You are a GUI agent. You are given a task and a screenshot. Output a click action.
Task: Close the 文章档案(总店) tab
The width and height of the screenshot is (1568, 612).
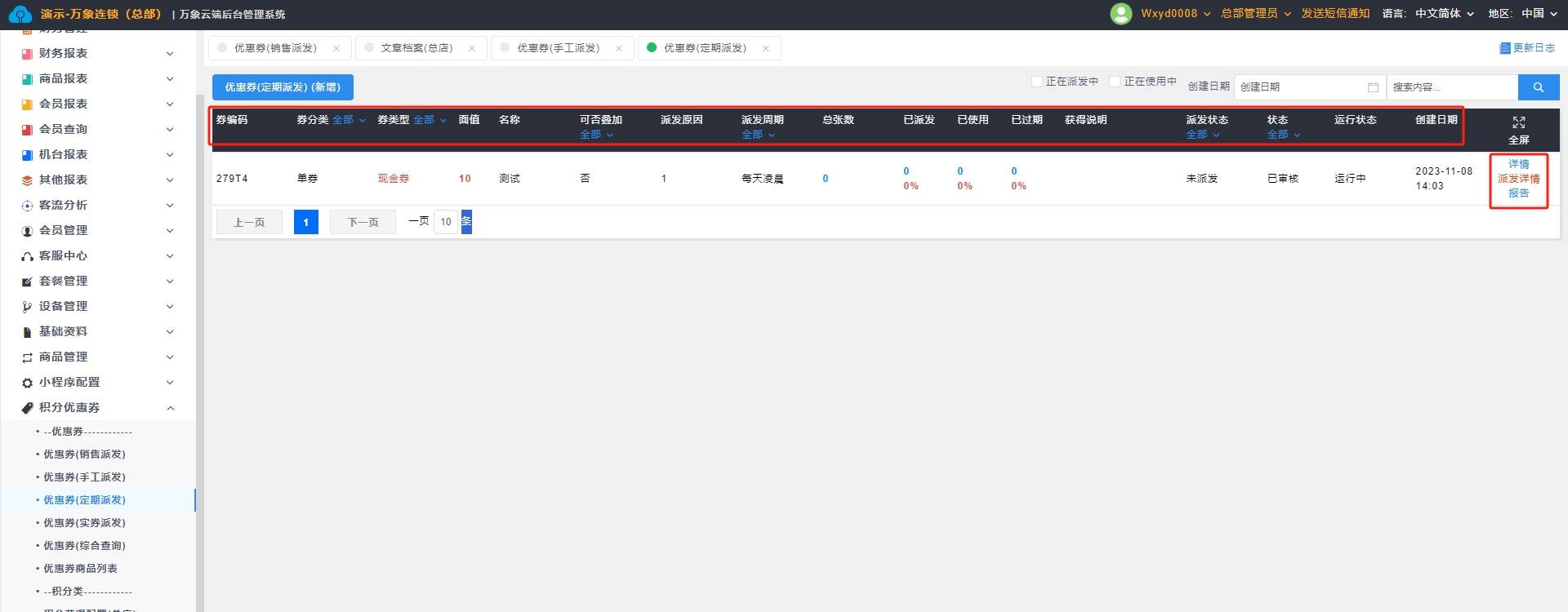point(472,48)
